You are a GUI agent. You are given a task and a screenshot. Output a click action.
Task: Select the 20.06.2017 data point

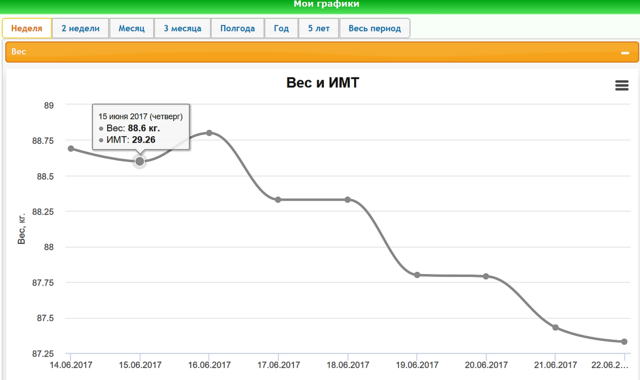point(486,276)
